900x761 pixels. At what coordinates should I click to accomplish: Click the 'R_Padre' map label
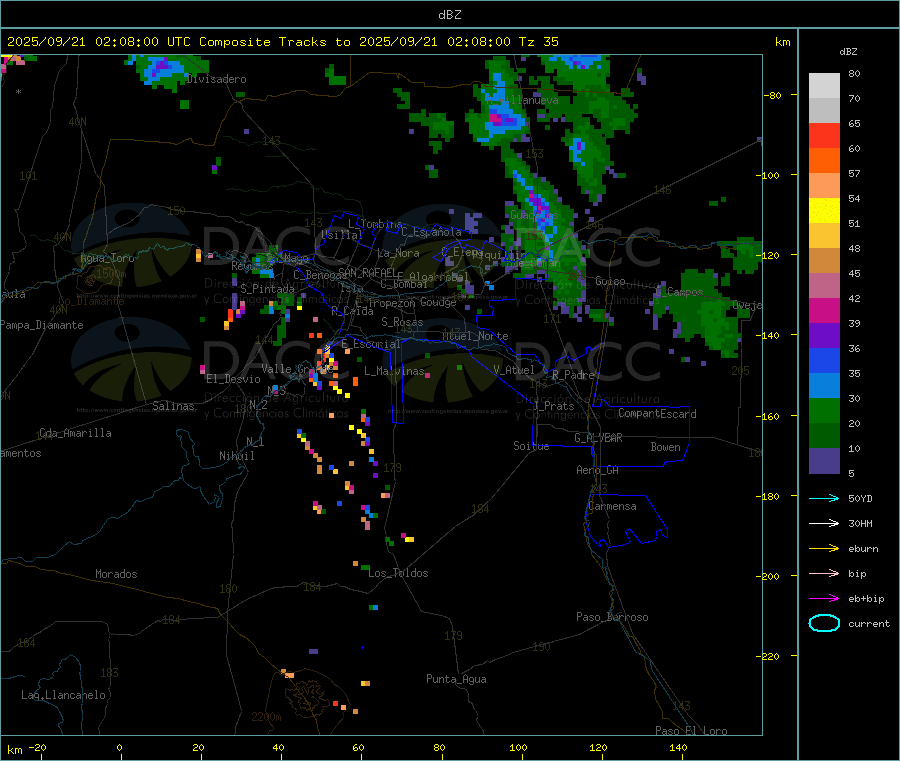[573, 375]
